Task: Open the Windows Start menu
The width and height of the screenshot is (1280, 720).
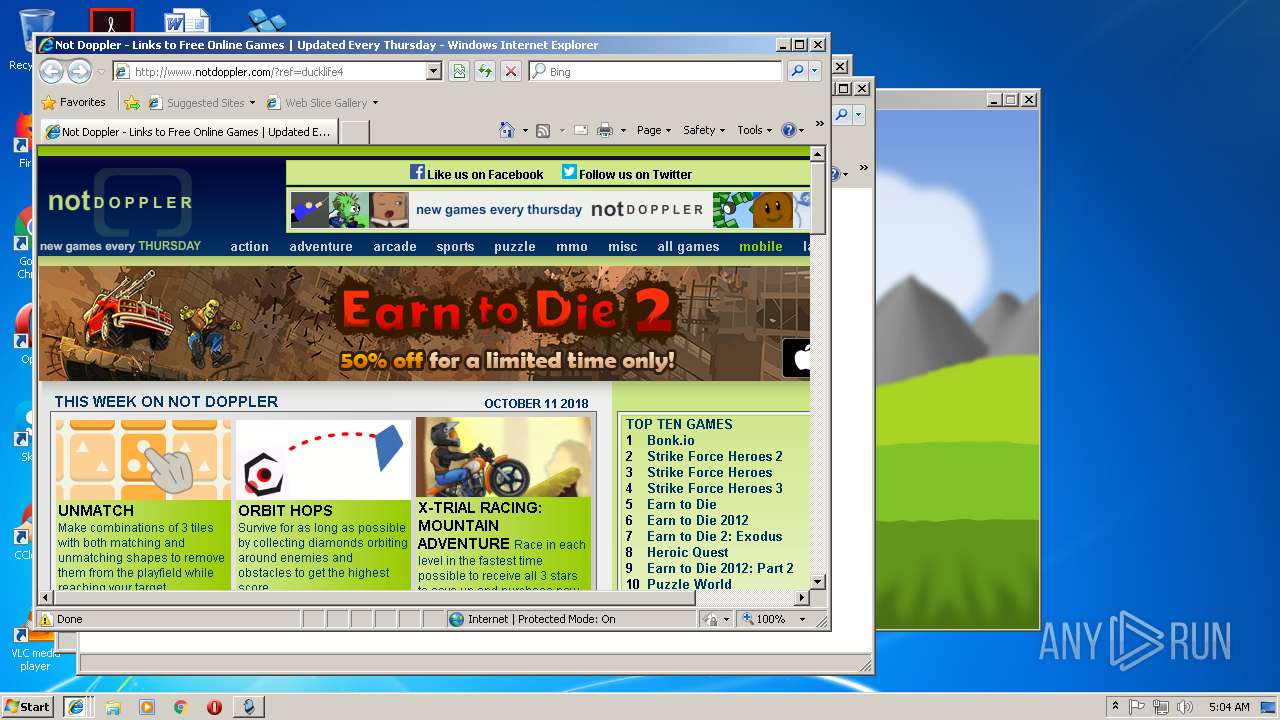Action: tap(28, 706)
